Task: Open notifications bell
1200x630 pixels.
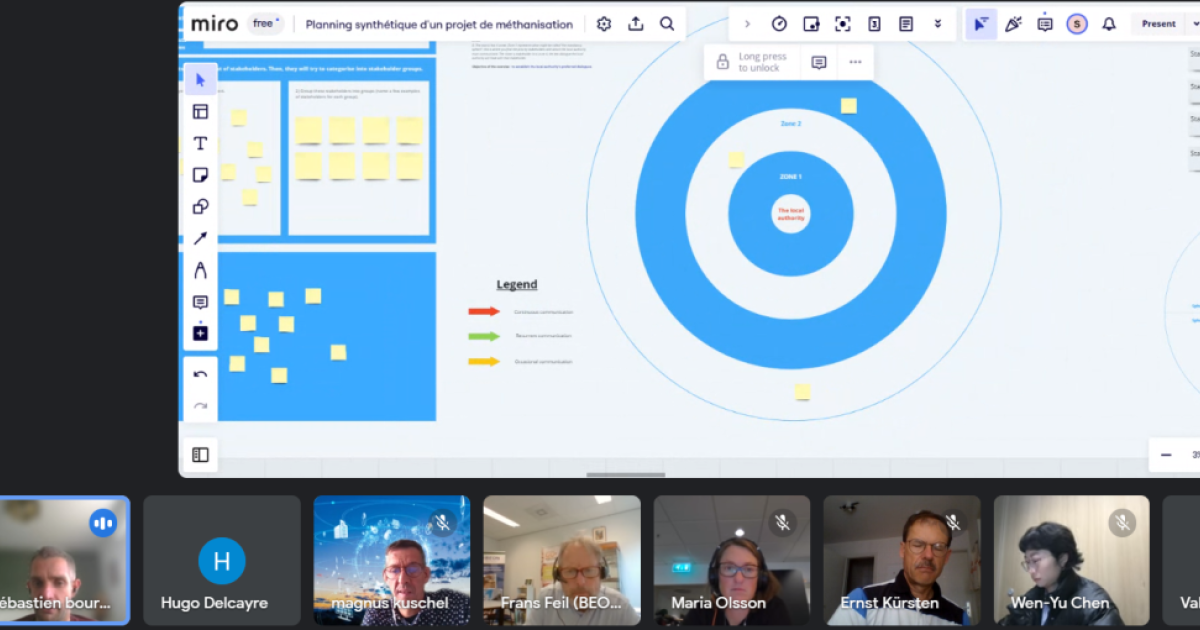Action: coord(1109,24)
